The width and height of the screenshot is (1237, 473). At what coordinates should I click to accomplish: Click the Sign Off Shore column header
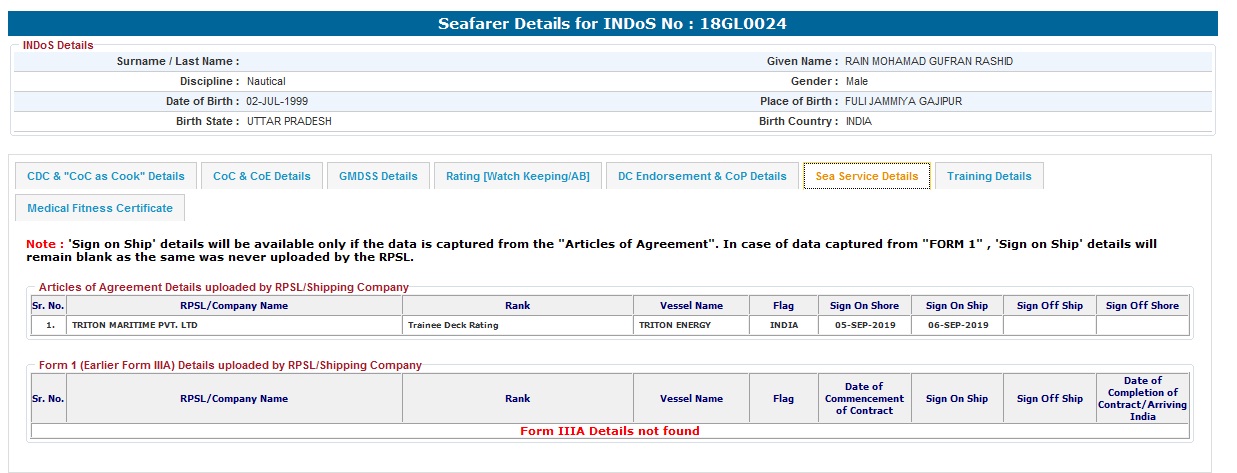coord(1142,306)
